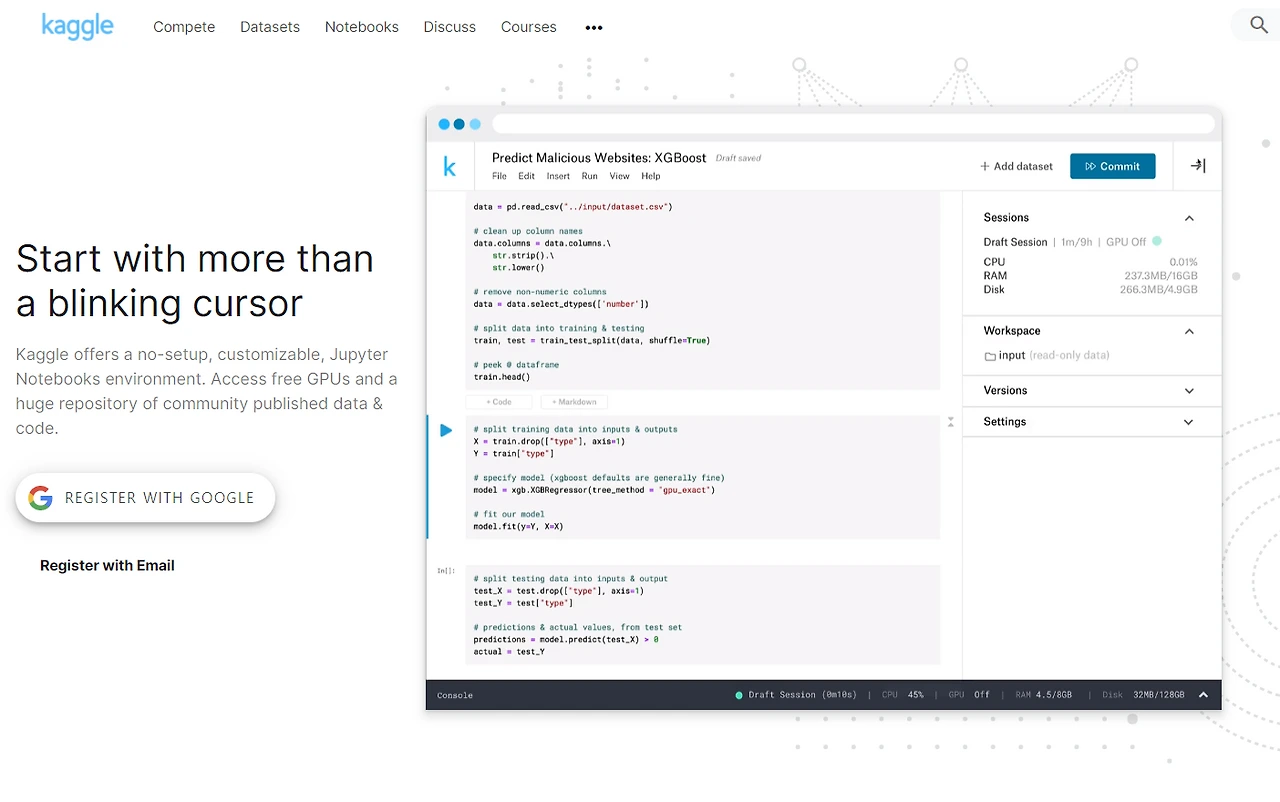This screenshot has height=802, width=1280.
Task: Open the notebook Help menu
Action: tap(651, 176)
